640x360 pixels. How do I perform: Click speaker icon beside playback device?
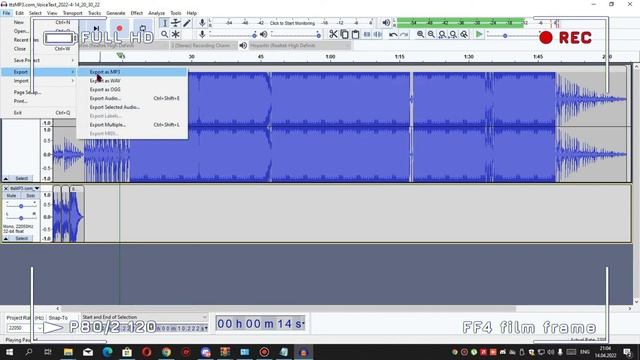(243, 45)
